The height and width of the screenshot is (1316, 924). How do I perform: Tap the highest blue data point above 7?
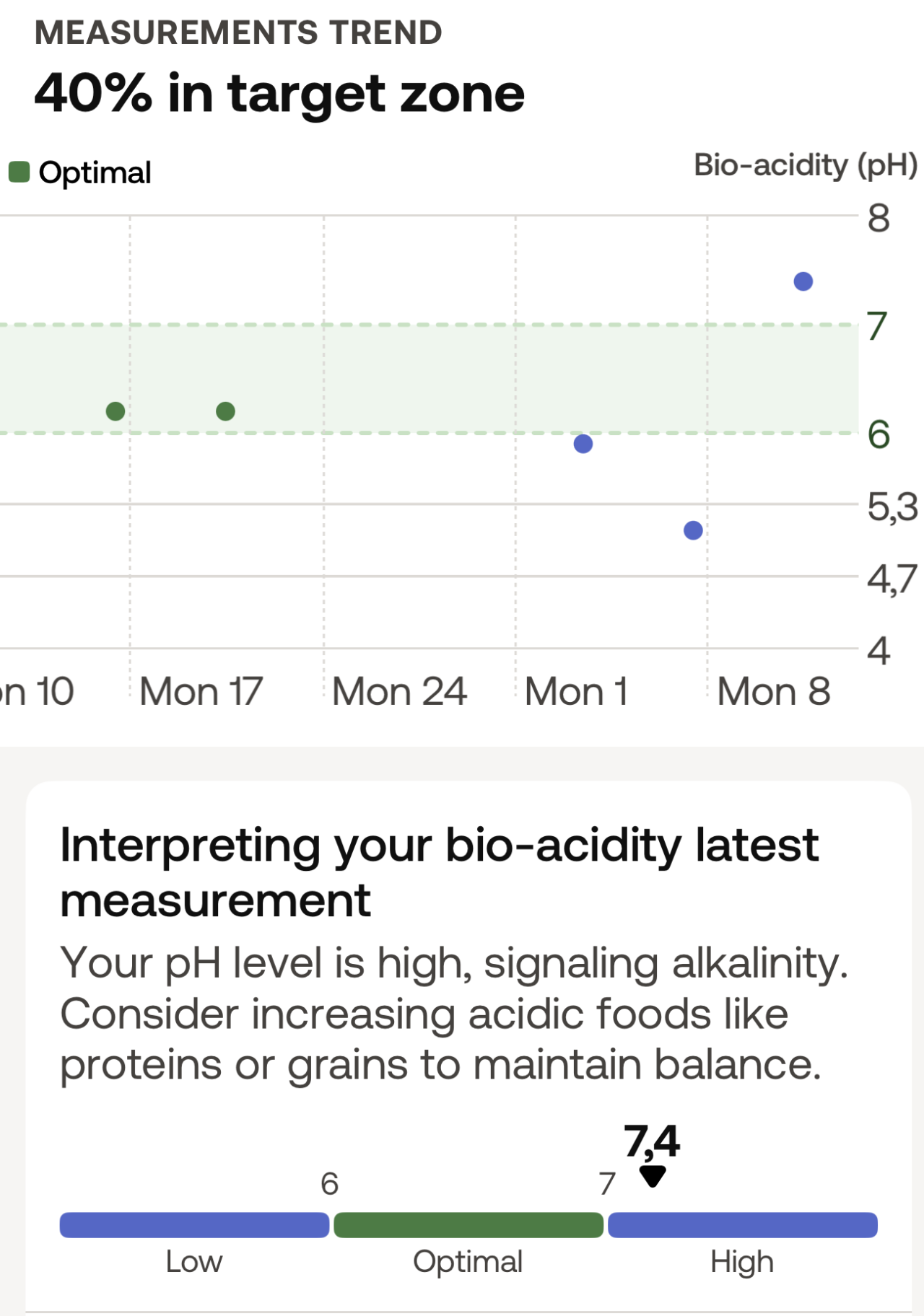(803, 281)
